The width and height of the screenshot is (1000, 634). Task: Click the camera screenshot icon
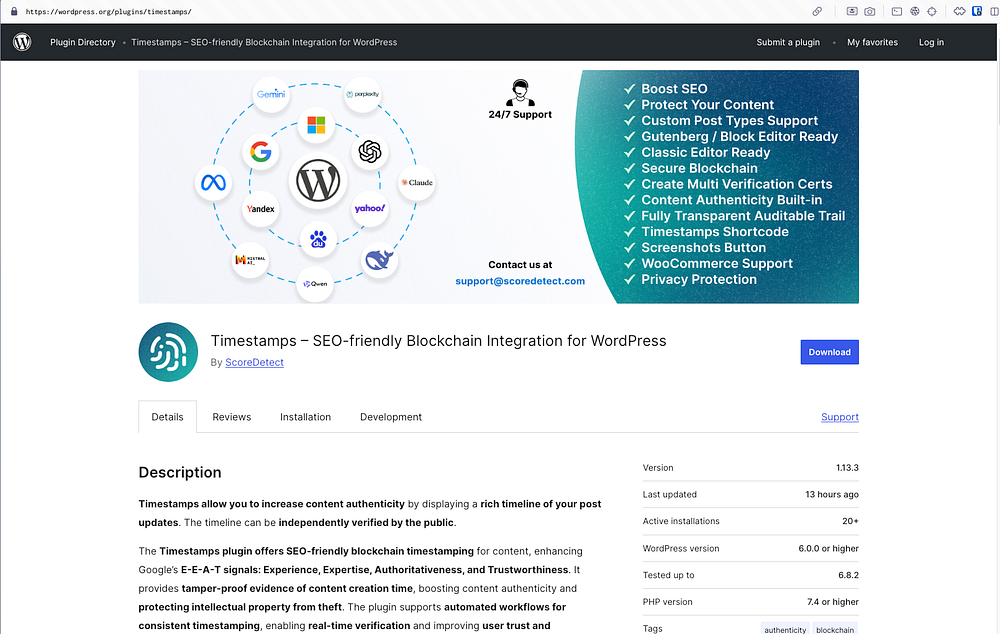coord(870,11)
